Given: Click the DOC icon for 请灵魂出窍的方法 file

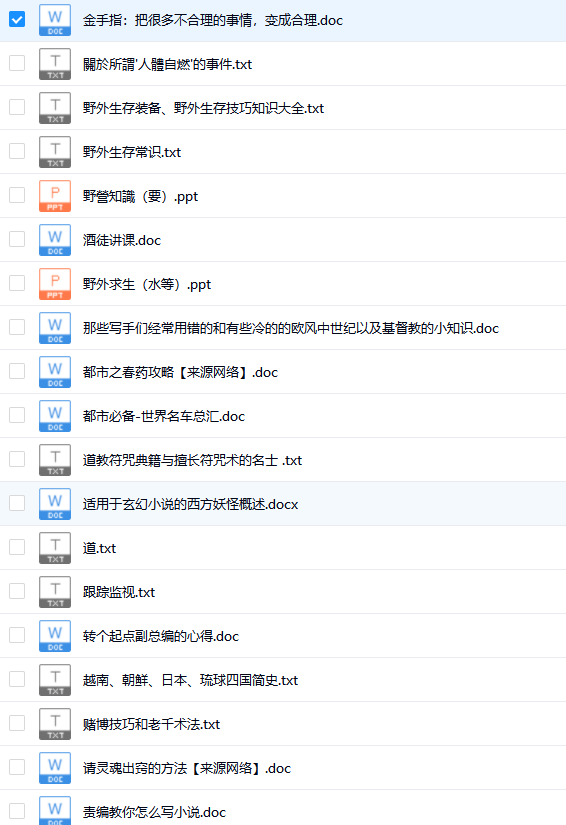Looking at the screenshot, I should (x=55, y=768).
